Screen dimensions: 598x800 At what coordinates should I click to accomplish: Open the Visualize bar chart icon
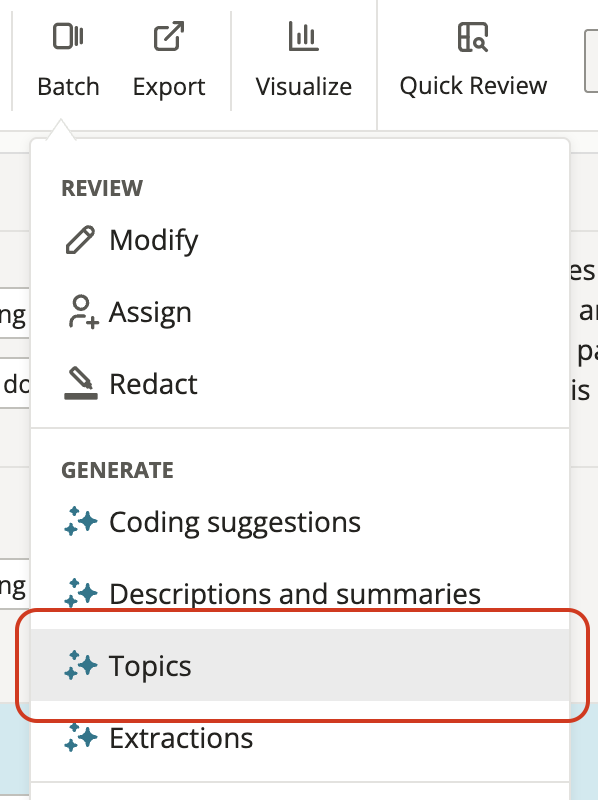coord(304,36)
